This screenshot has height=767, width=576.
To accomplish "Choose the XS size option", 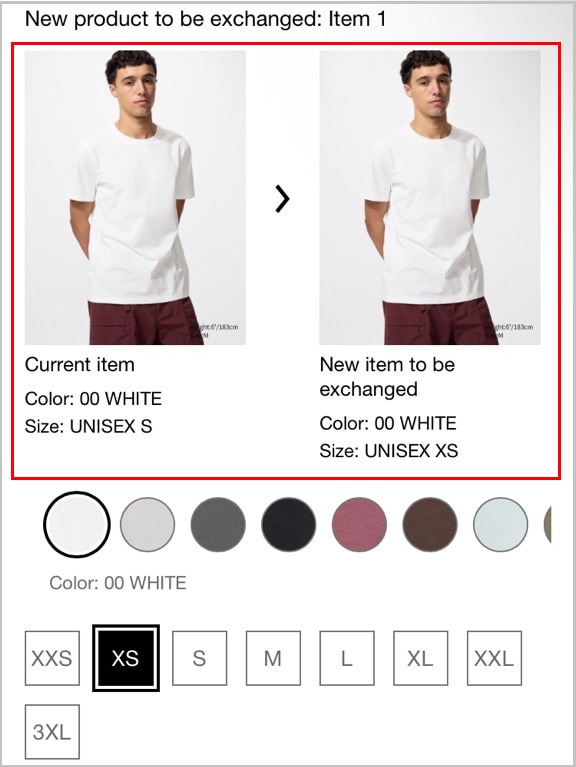I will click(x=126, y=658).
